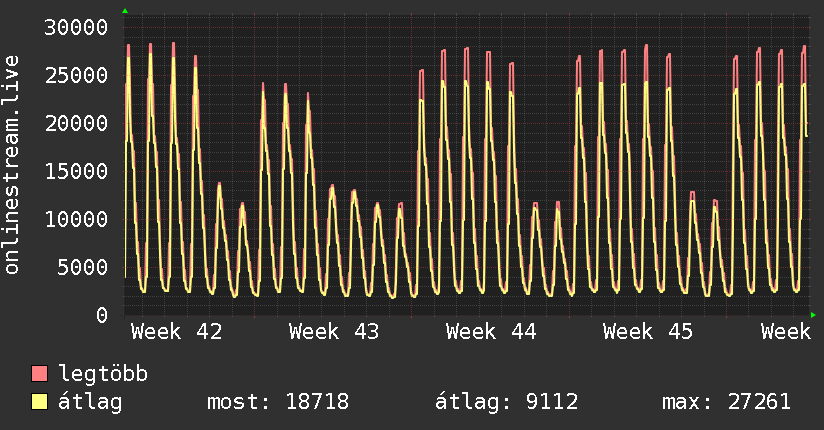The height and width of the screenshot is (430, 824).
Task: Click the green arrow at x-axis end
Action: (813, 315)
